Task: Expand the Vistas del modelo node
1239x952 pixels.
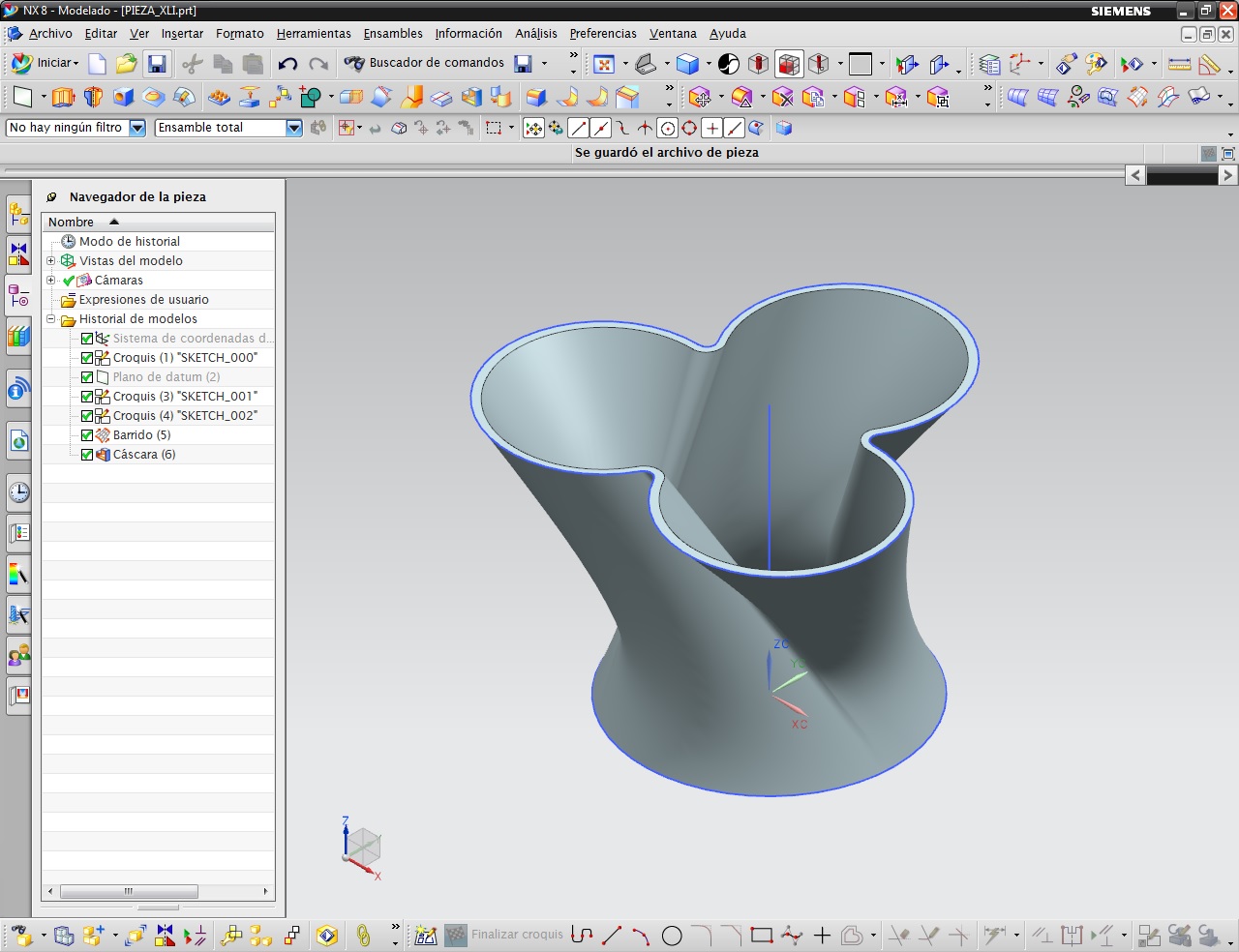Action: [x=51, y=261]
